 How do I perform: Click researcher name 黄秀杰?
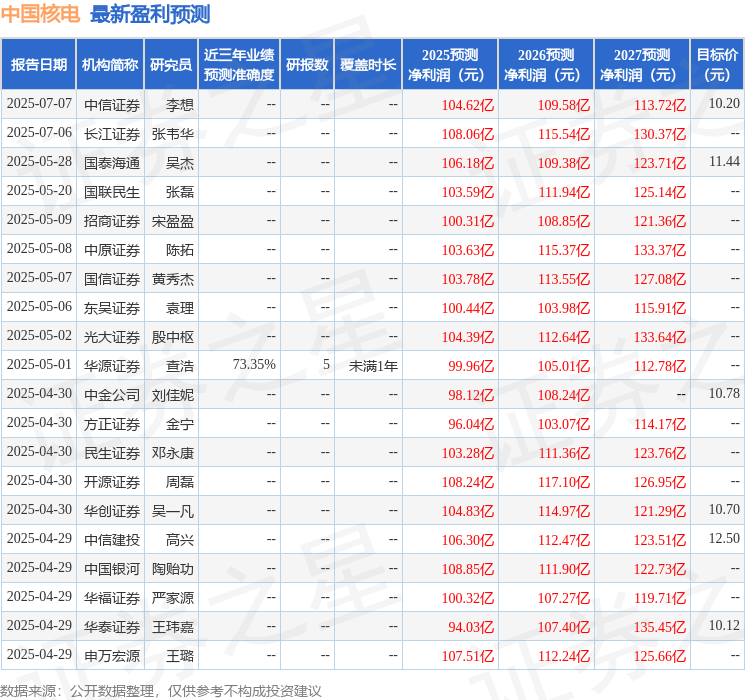(172, 279)
